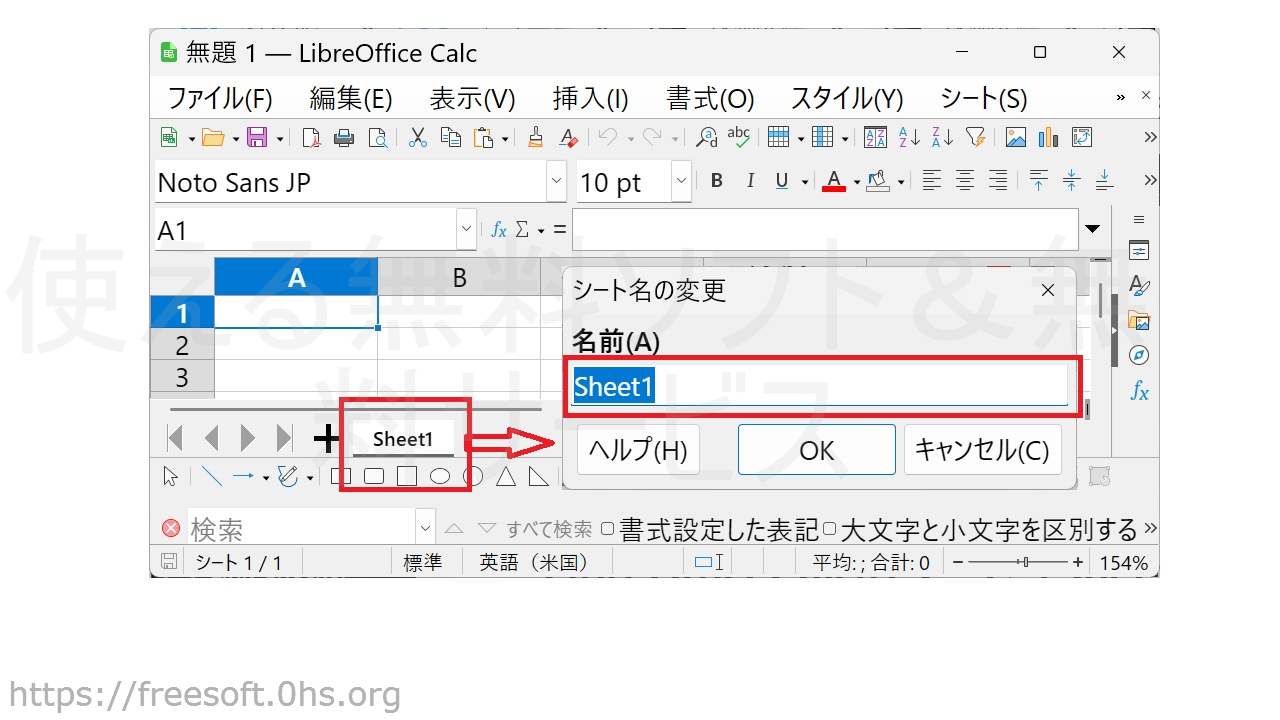Screen dimensions: 1280x720
Task: Enable 大文字と小文字を区別する checkbox
Action: pos(829,528)
